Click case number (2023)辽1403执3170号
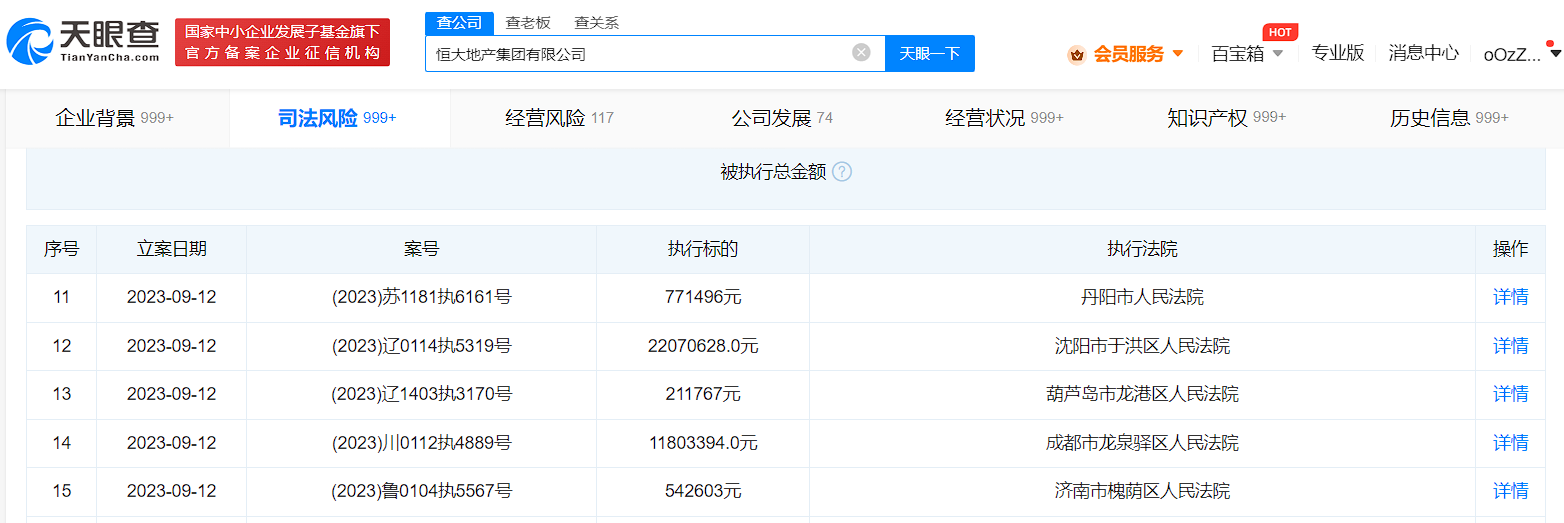Image resolution: width=1564 pixels, height=523 pixels. [422, 394]
